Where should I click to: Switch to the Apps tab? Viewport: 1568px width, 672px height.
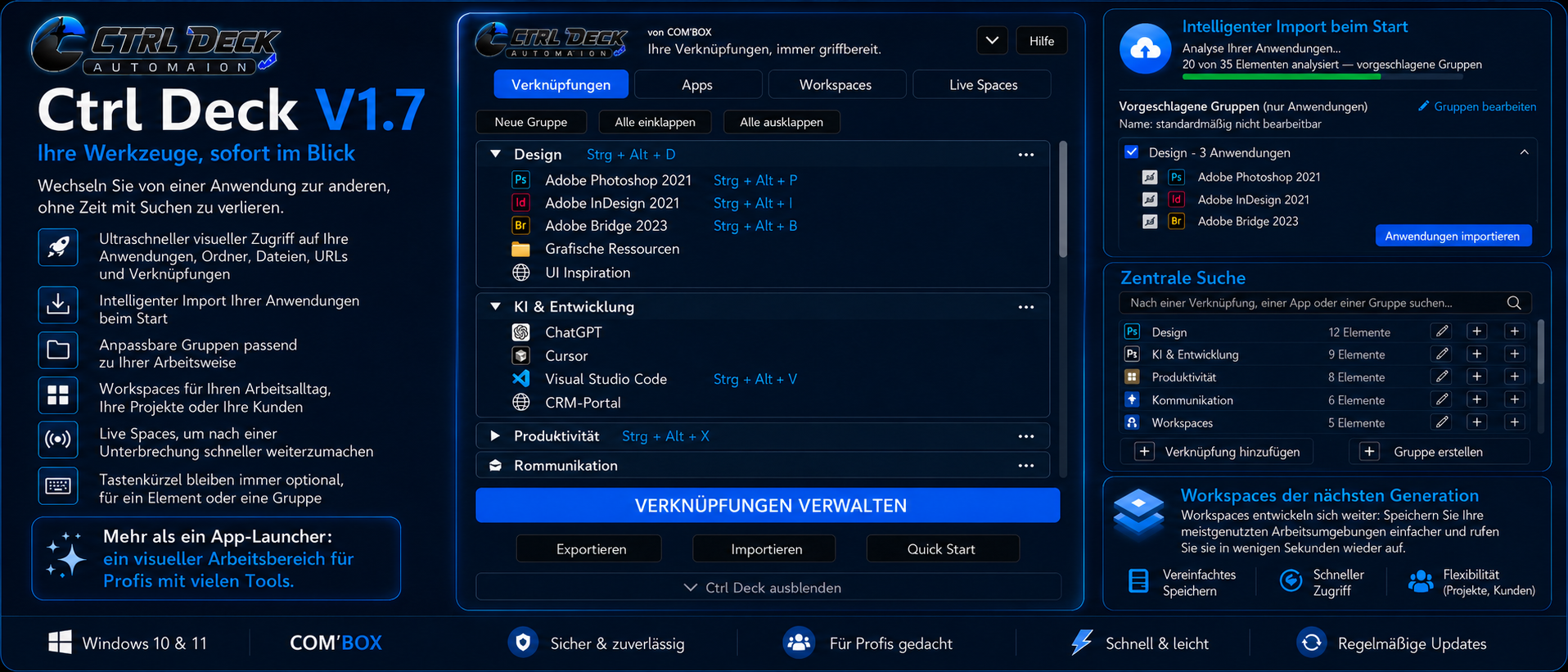697,84
